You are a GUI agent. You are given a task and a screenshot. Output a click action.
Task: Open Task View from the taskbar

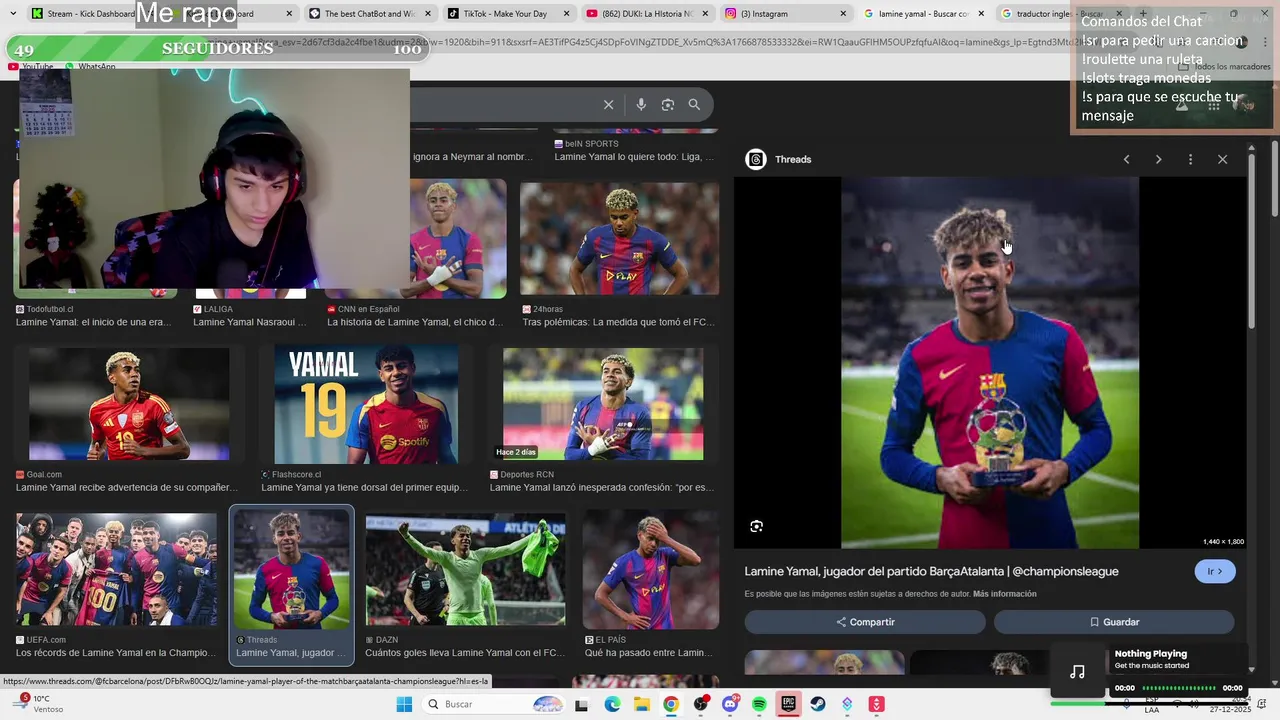tap(581, 705)
